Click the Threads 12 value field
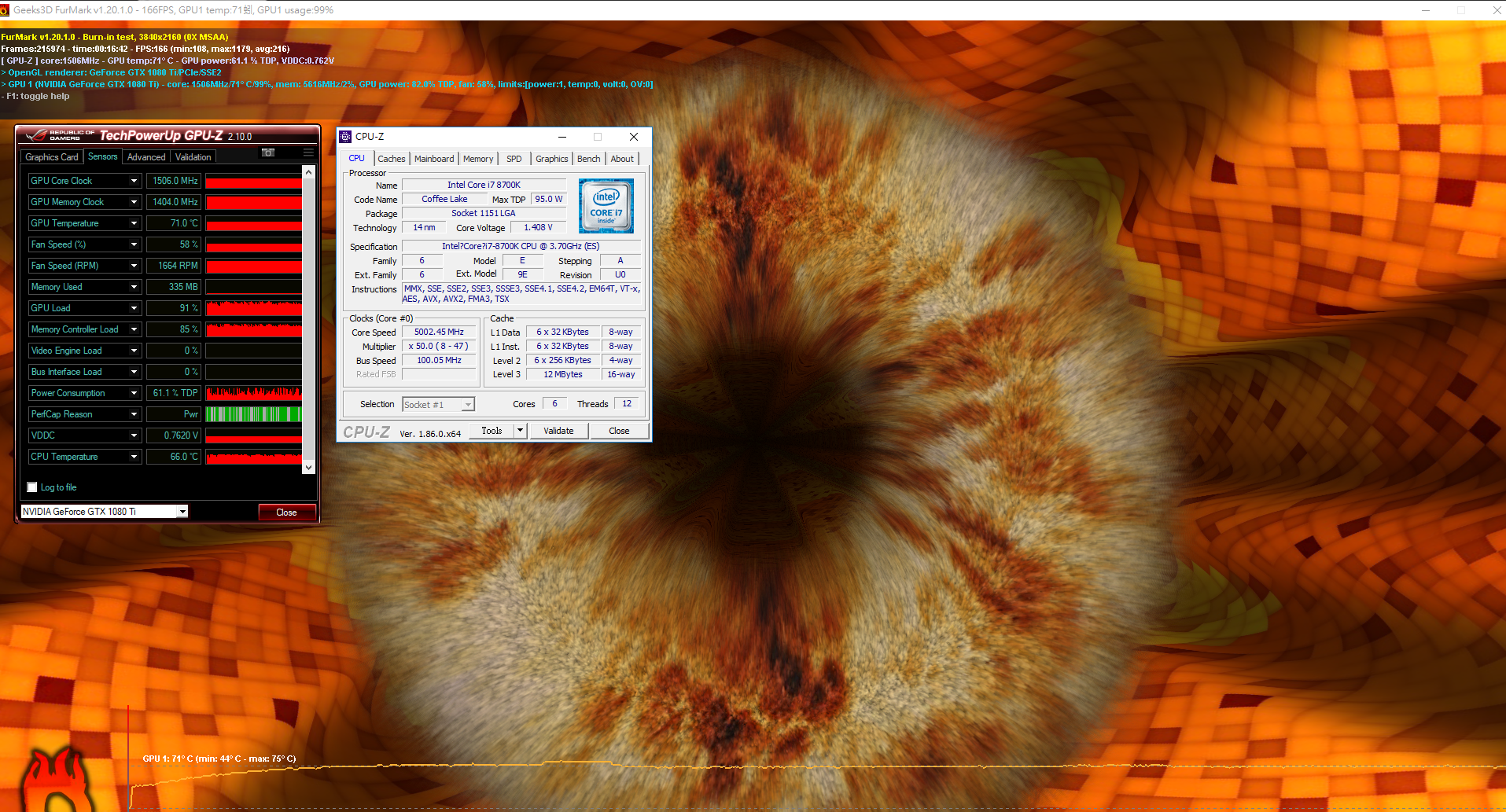The image size is (1506, 812). [627, 404]
